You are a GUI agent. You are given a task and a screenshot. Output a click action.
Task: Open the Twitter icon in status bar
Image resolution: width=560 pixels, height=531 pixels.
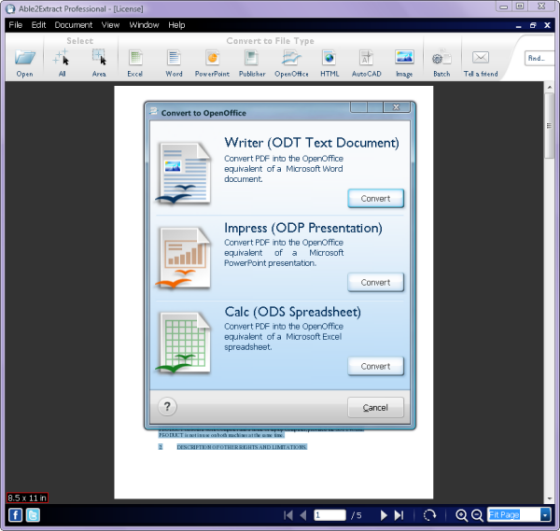point(33,515)
